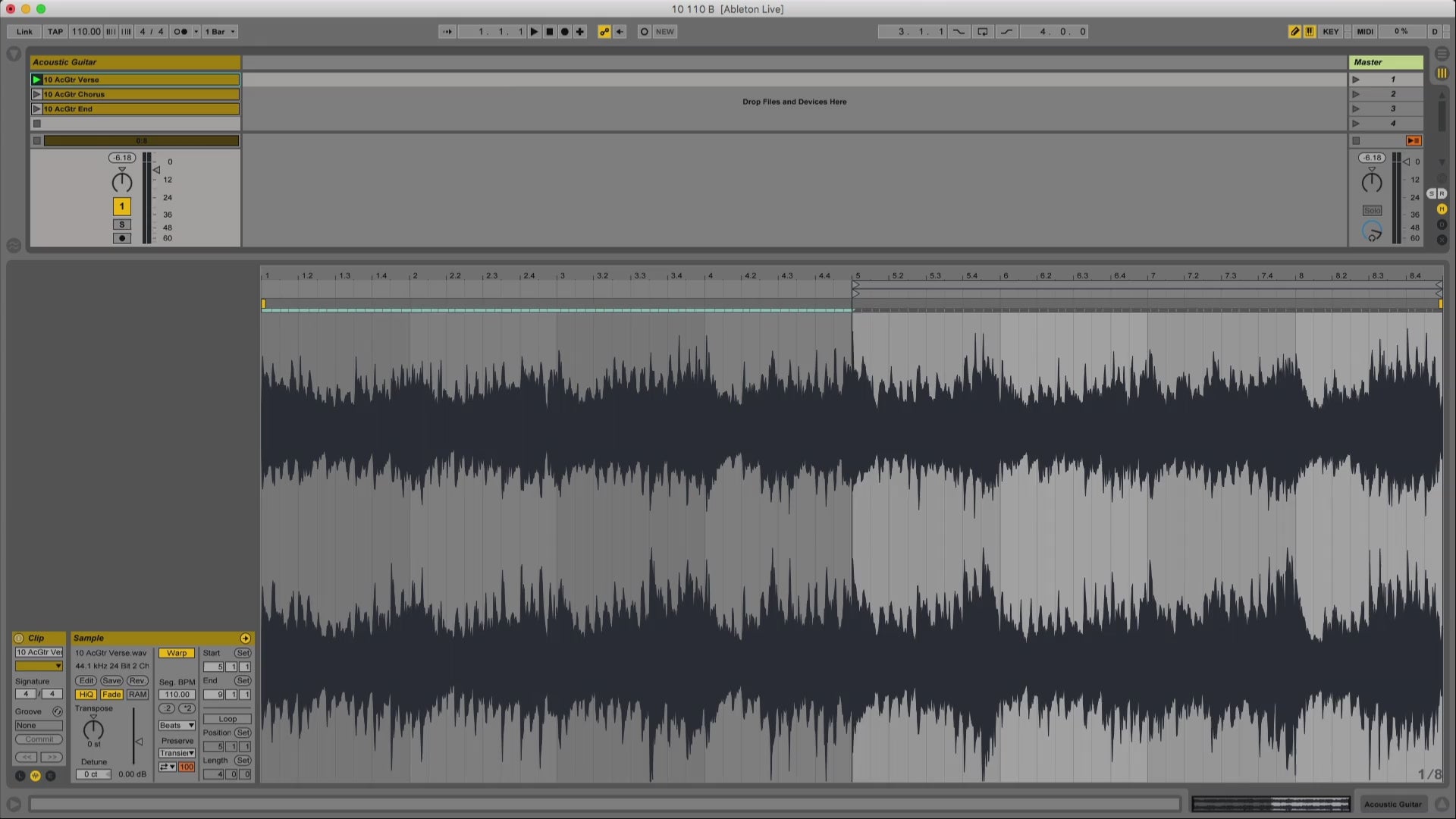This screenshot has width=1456, height=819.
Task: Click the TAP tempo button
Action: pyautogui.click(x=55, y=32)
